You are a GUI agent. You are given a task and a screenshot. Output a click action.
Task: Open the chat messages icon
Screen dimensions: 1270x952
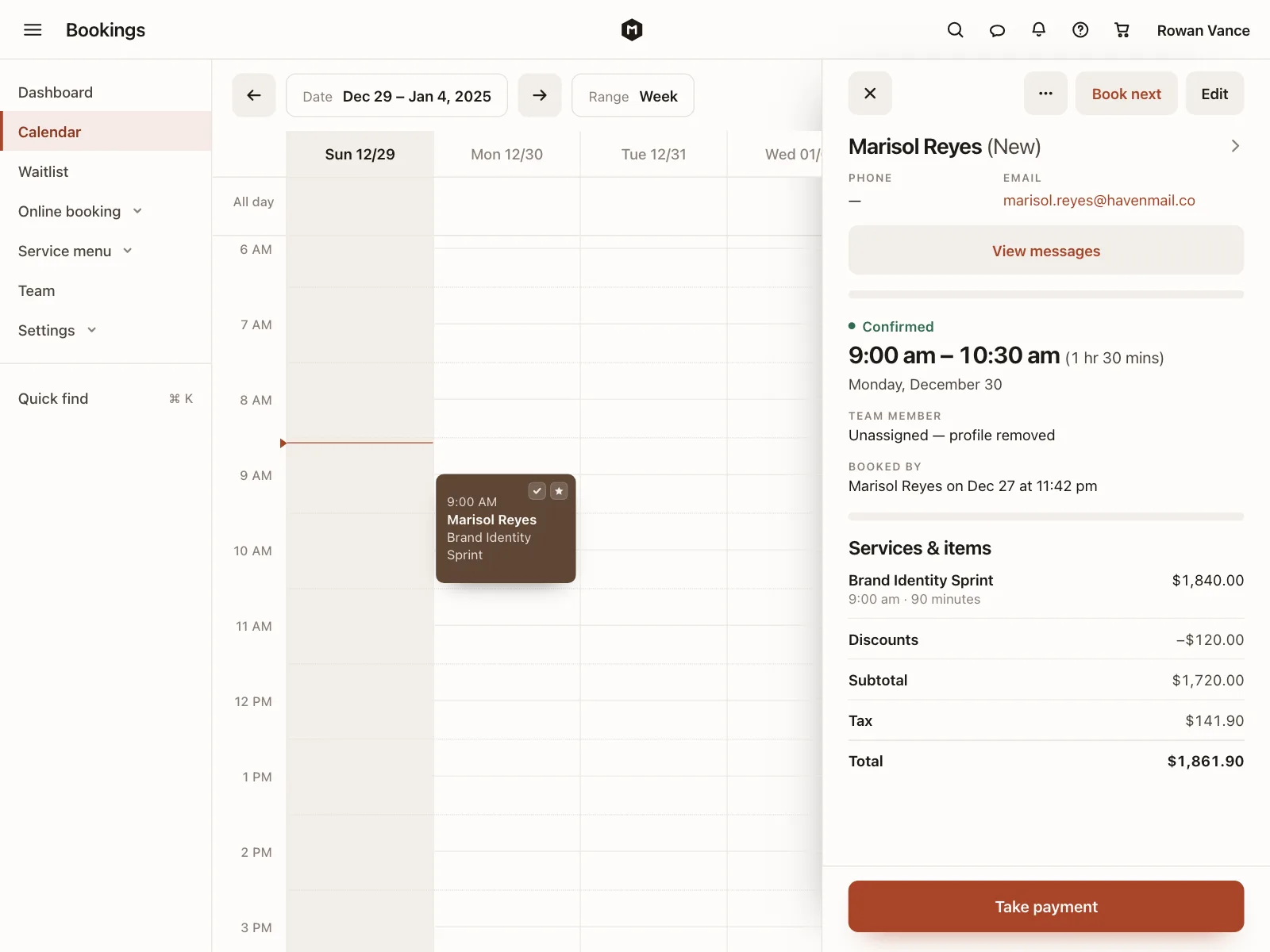click(997, 30)
